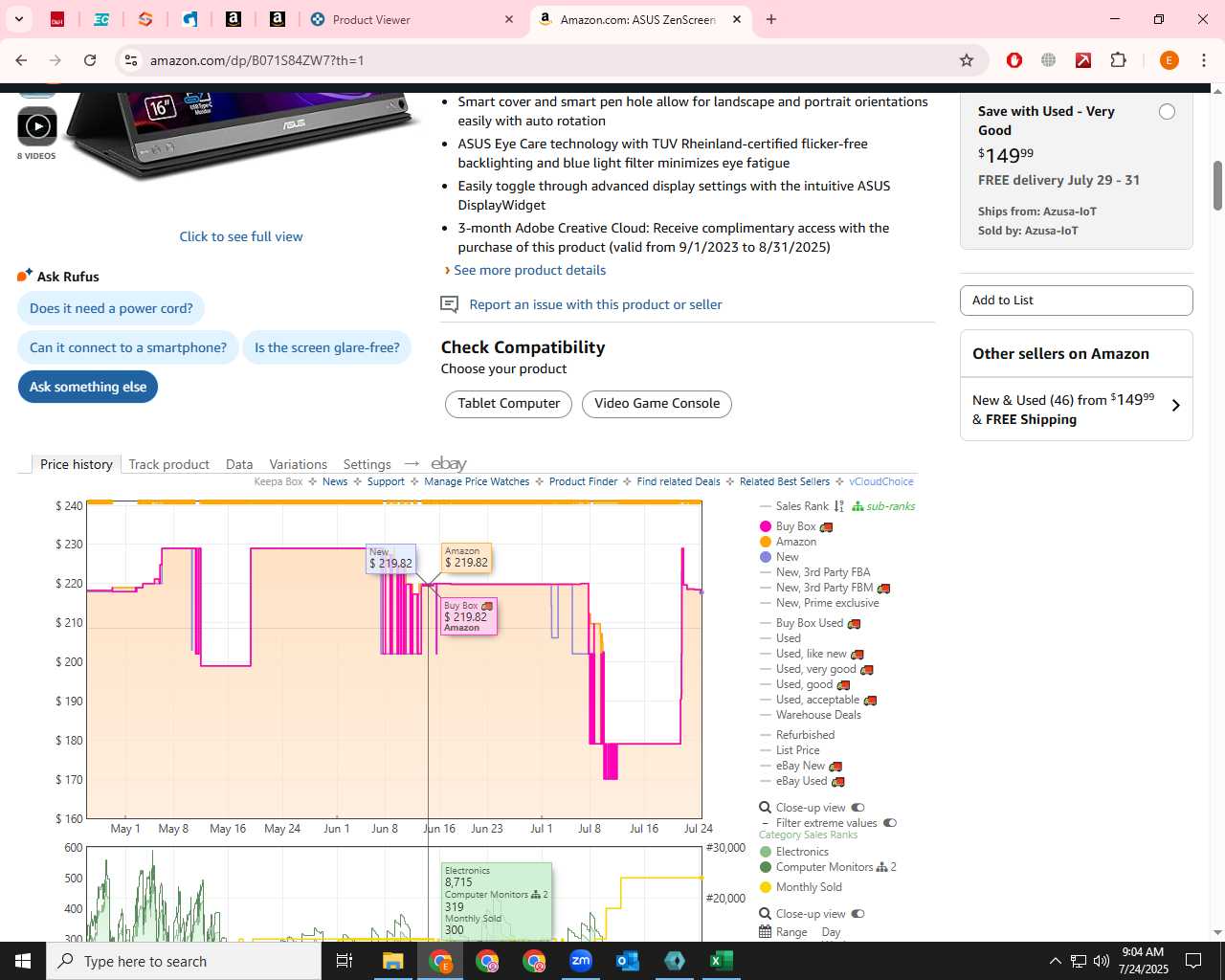Open the orange S pinned tab
1225x980 pixels.
[x=145, y=19]
